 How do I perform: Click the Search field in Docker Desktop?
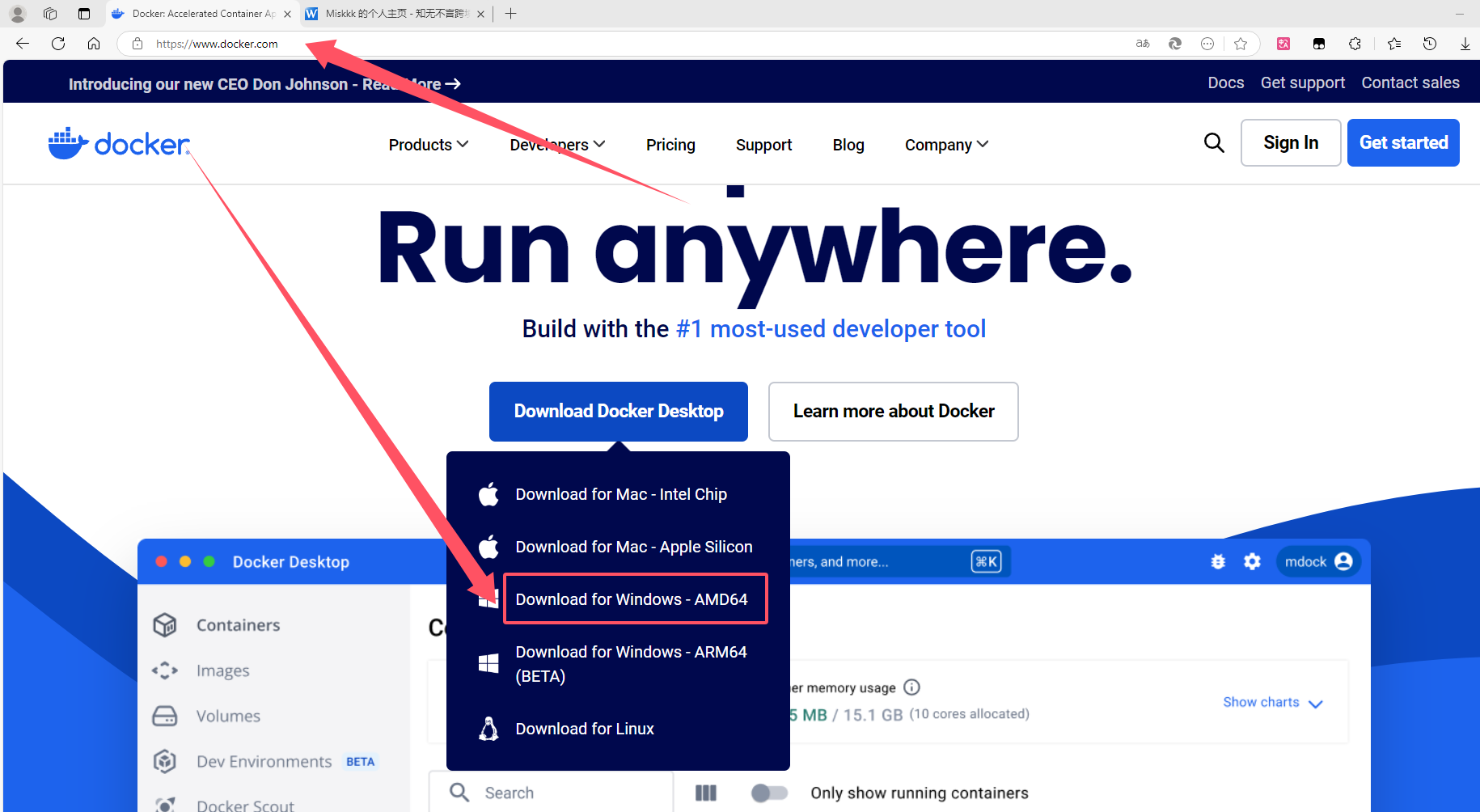click(551, 793)
